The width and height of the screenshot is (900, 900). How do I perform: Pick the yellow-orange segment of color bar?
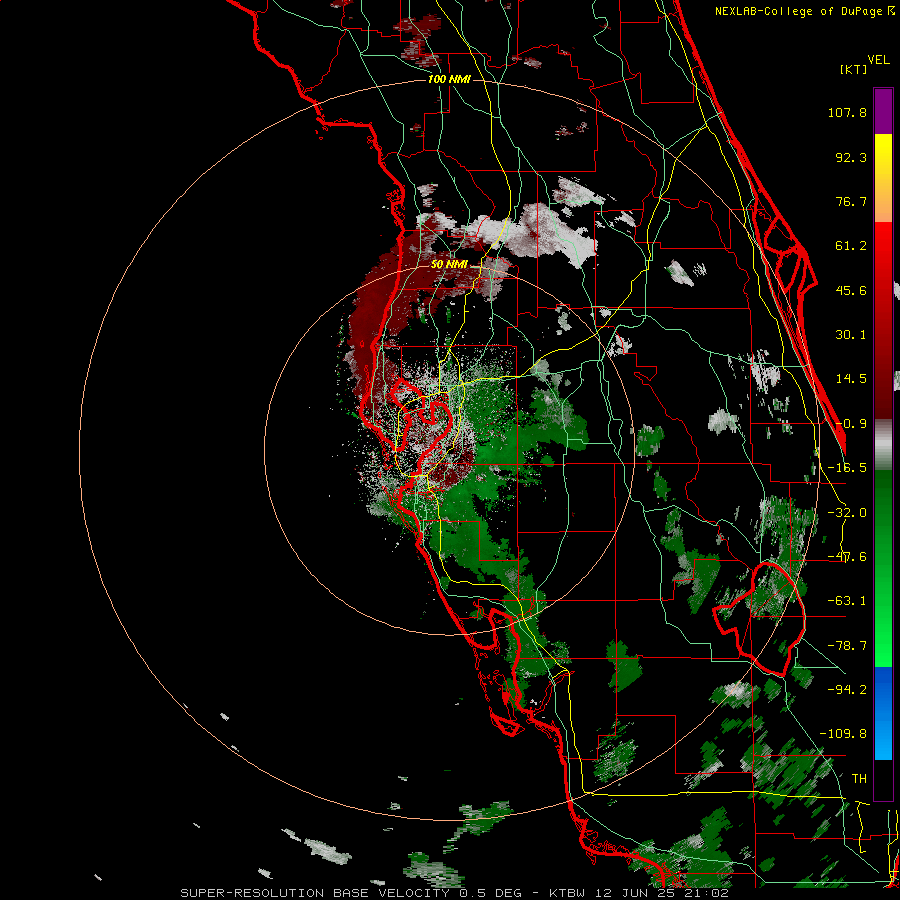[x=883, y=178]
